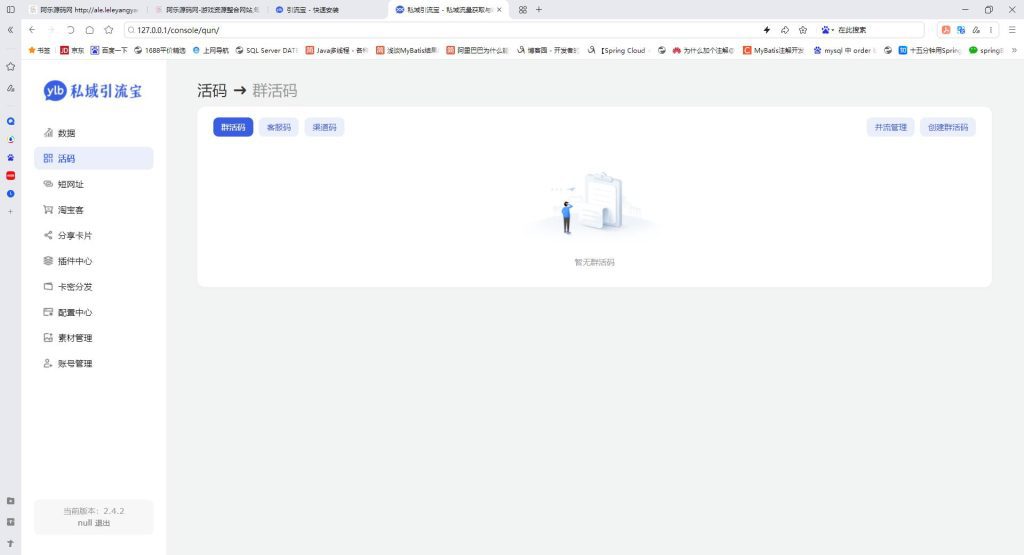Open 素材管理 in the sidebar
The image size is (1024, 555).
tap(74, 338)
